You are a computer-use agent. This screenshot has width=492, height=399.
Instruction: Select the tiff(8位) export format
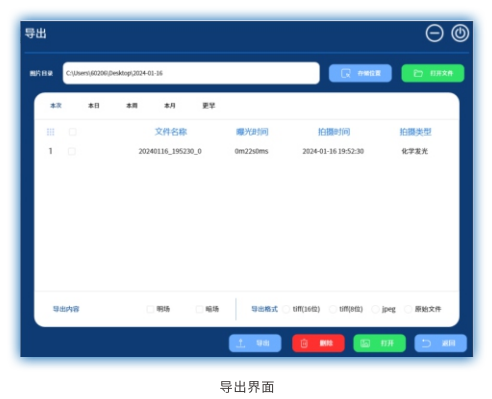coord(332,309)
